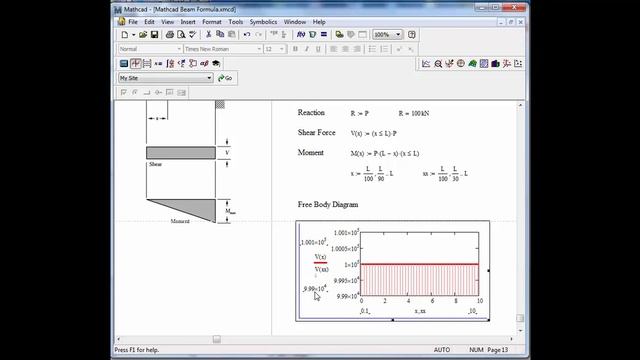640x360 pixels.
Task: Open the Insert menu
Action: coord(188,22)
